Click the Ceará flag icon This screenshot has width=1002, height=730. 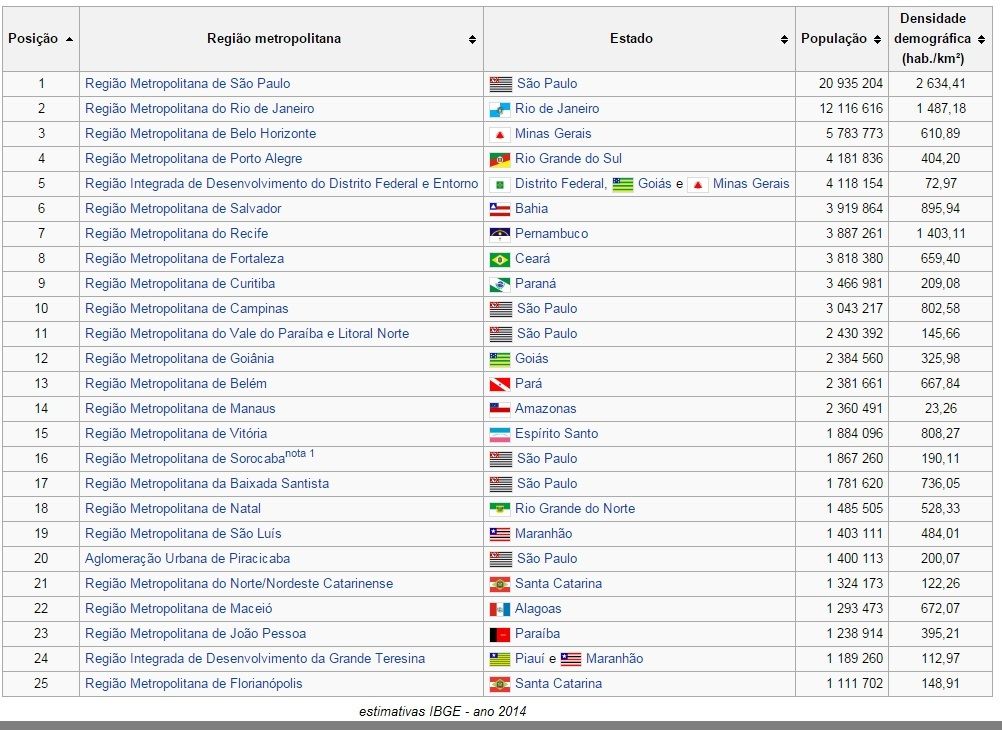coord(499,259)
